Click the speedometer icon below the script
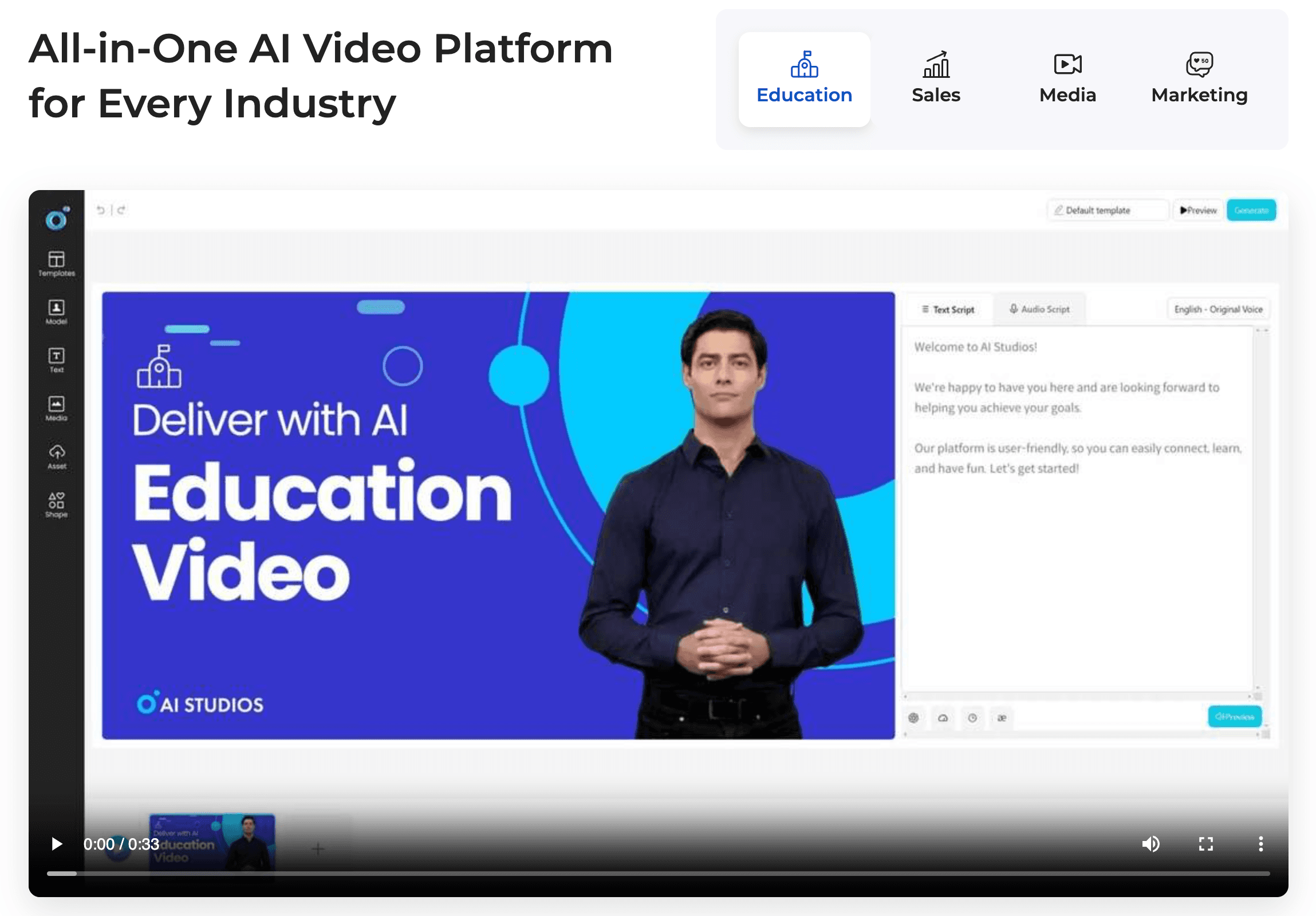1316x916 pixels. 943,718
